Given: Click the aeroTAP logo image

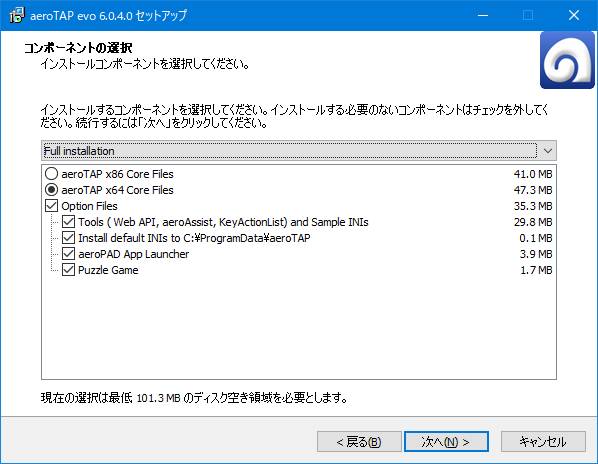Looking at the screenshot, I should [x=567, y=60].
